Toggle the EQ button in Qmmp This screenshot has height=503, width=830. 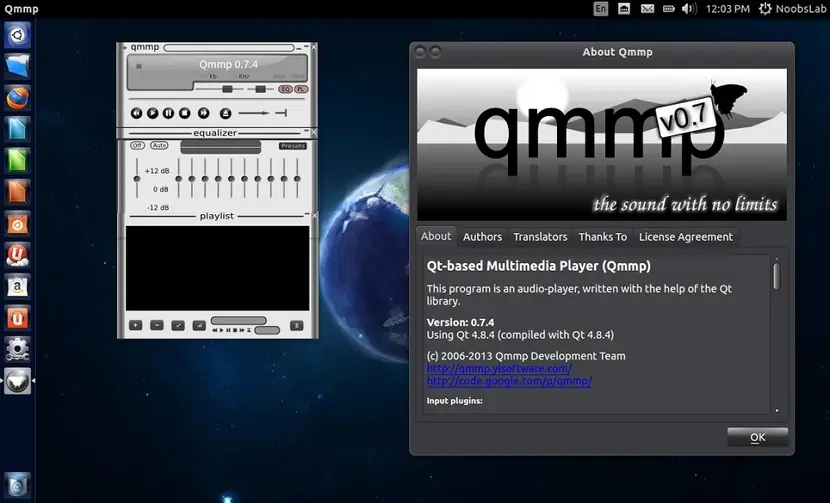coord(285,89)
